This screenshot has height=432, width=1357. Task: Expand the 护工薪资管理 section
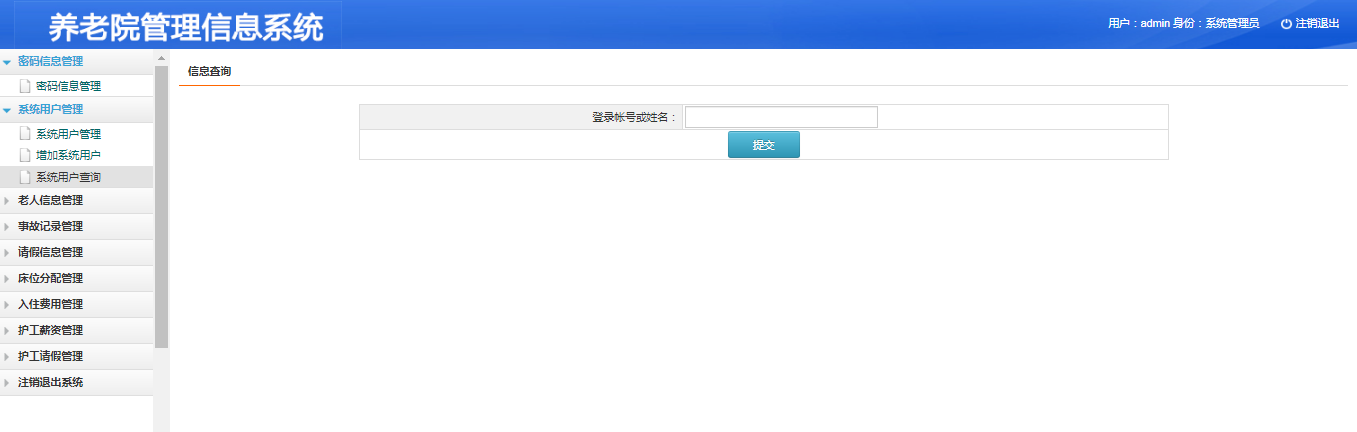(76, 331)
